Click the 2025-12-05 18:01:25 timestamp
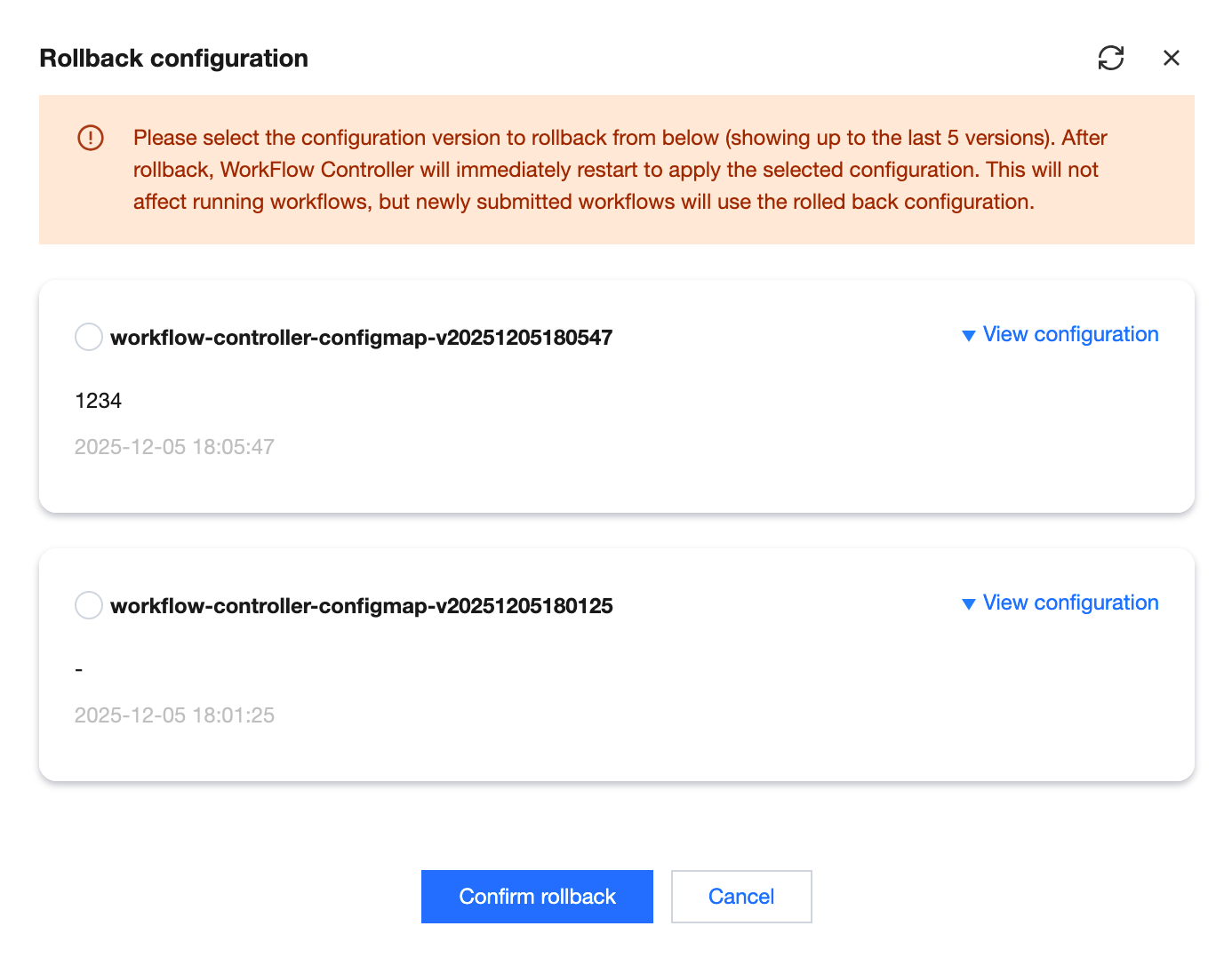The image size is (1232, 958). pyautogui.click(x=174, y=715)
